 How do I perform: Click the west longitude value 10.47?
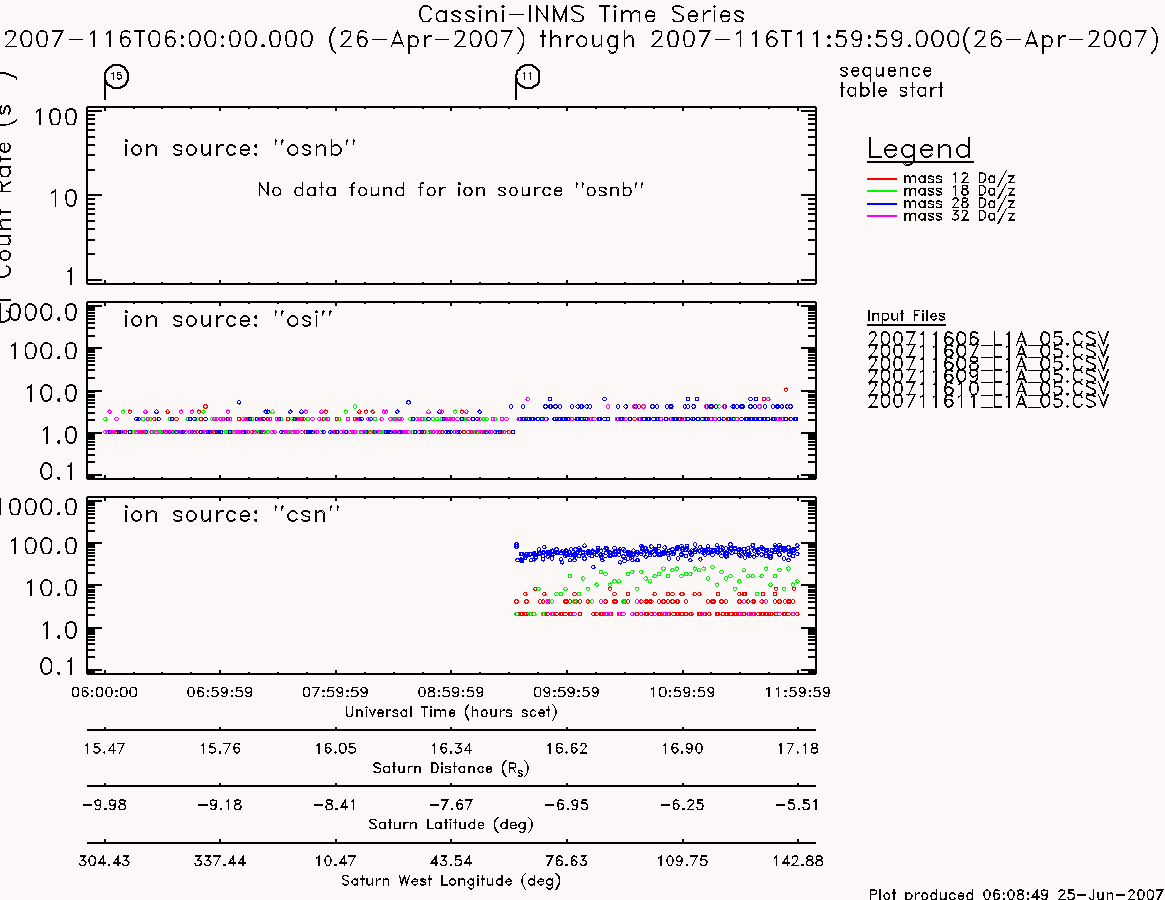[x=335, y=861]
